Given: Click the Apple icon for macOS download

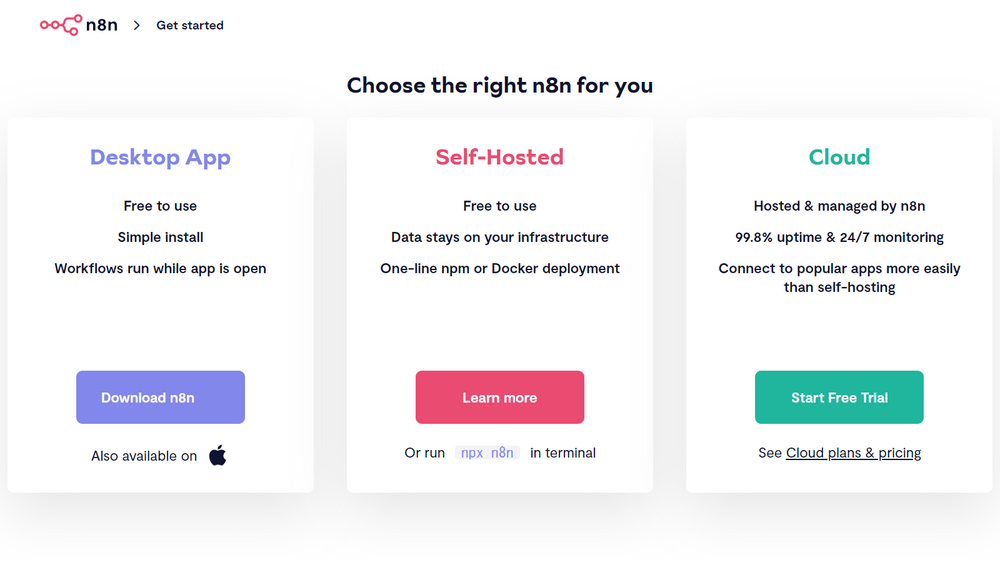Looking at the screenshot, I should click(217, 456).
